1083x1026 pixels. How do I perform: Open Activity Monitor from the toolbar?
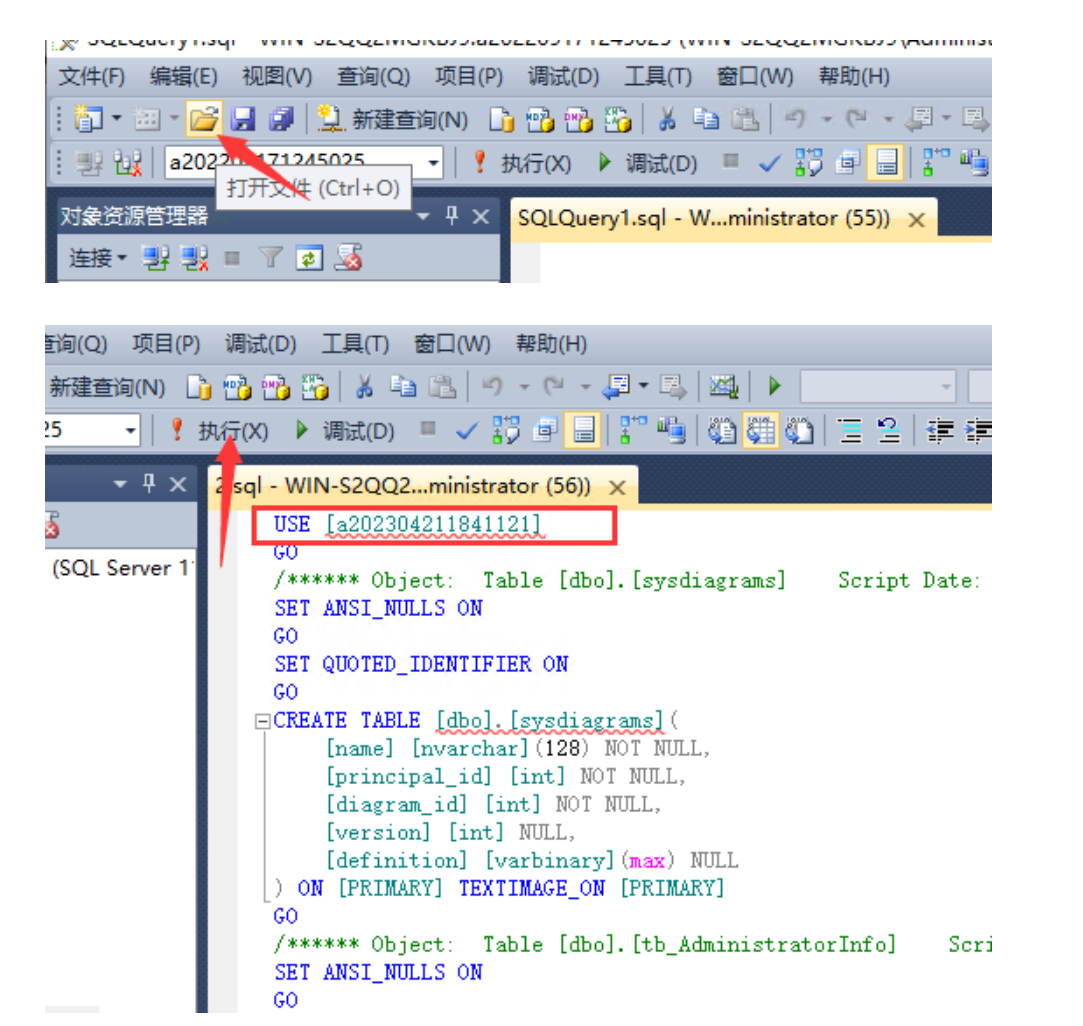point(723,386)
